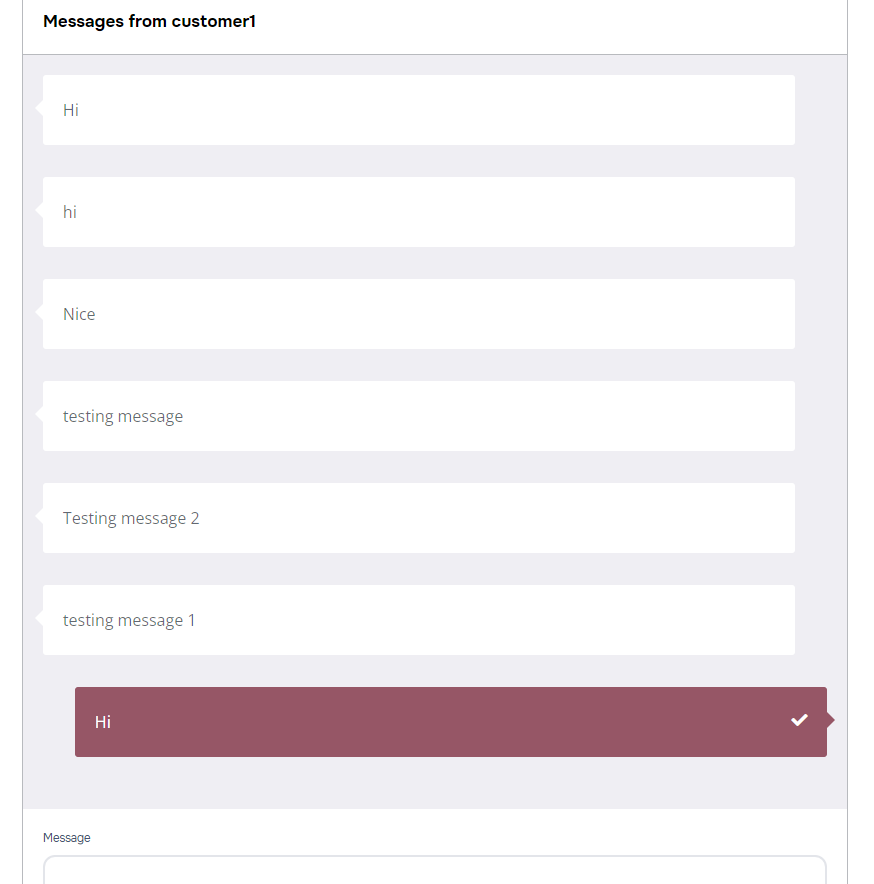
Task: Select the 'Nice' received message text
Action: [x=79, y=314]
